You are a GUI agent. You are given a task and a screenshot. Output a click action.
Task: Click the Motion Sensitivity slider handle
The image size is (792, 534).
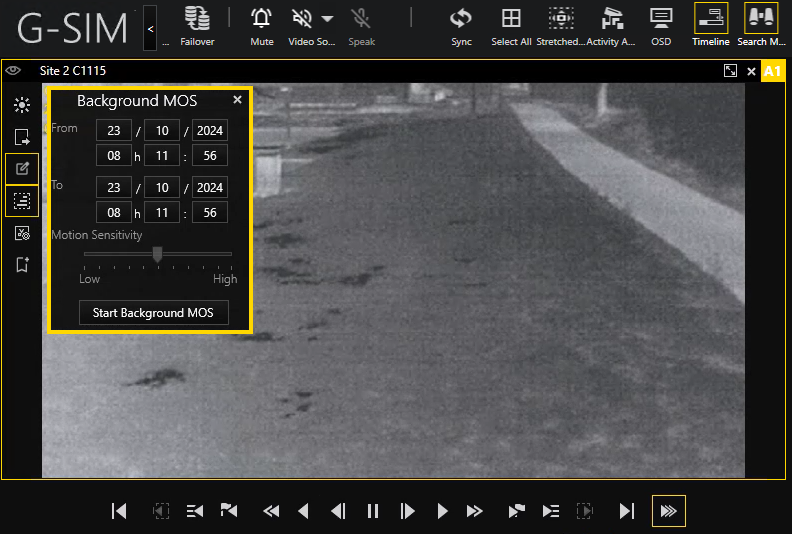tap(157, 254)
